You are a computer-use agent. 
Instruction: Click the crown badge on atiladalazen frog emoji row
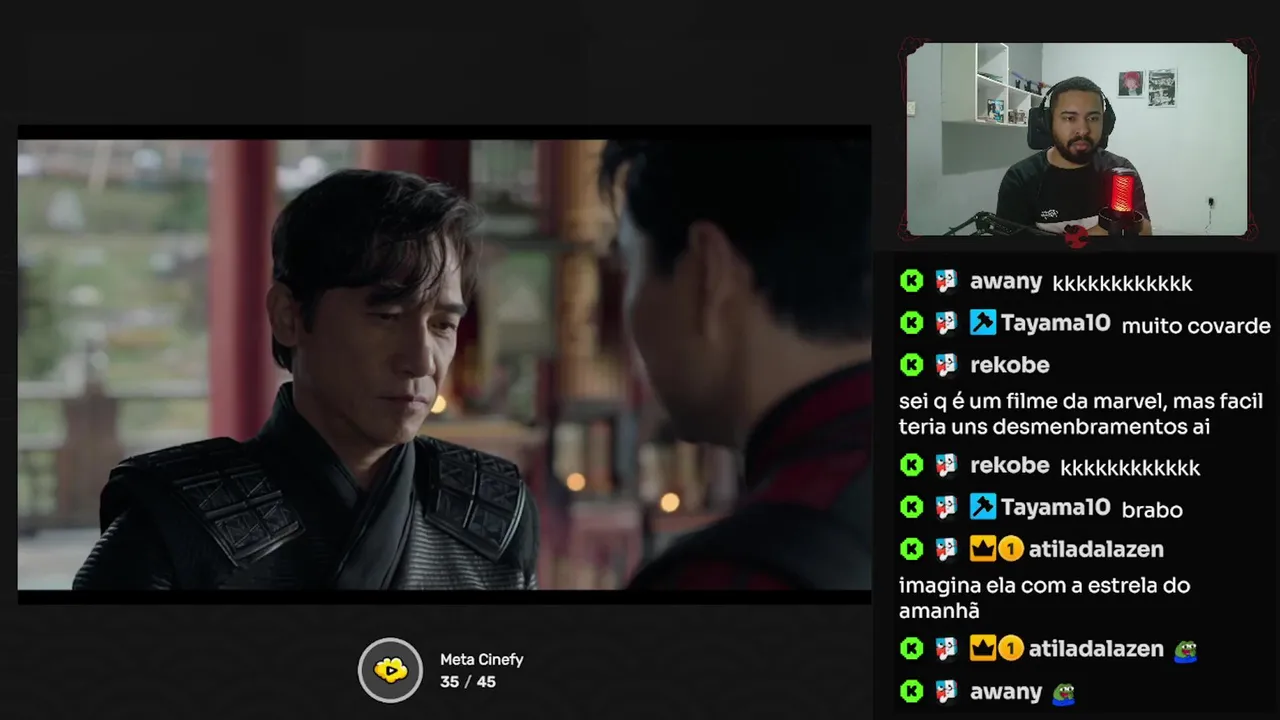[x=983, y=649]
